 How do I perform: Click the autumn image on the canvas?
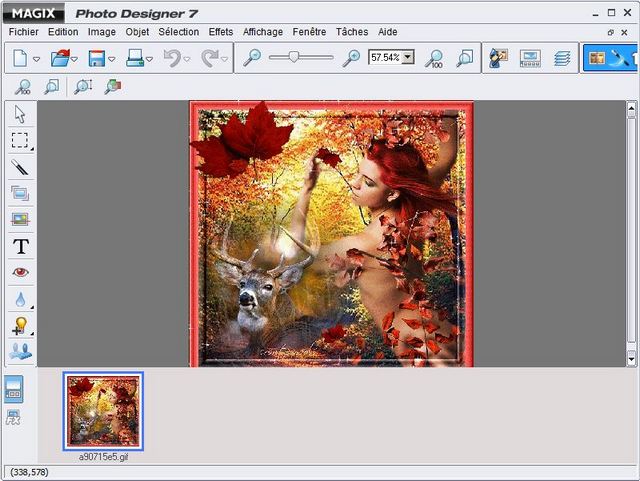[x=332, y=234]
